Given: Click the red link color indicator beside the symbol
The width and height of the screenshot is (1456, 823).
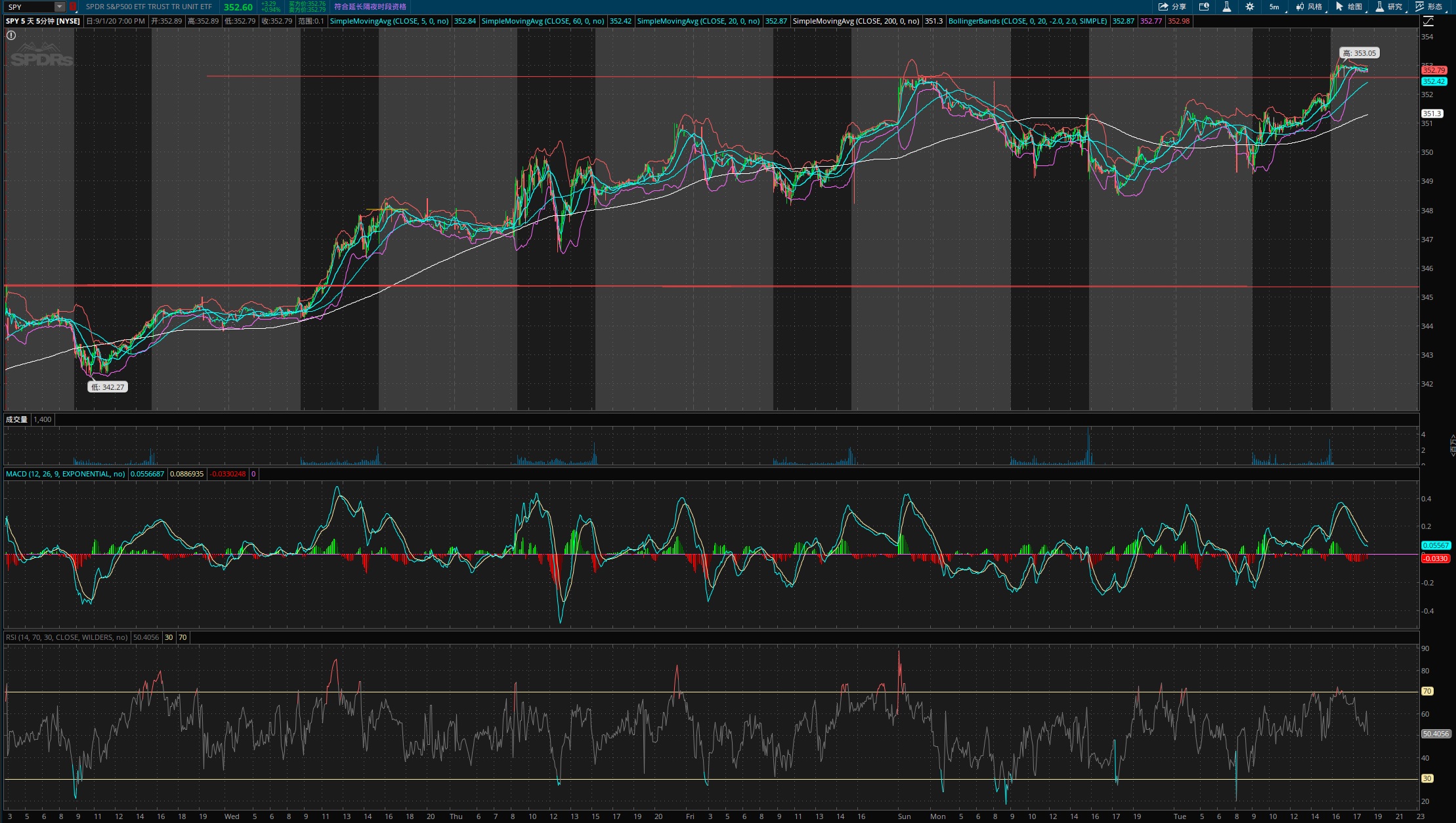Looking at the screenshot, I should pyautogui.click(x=73, y=7).
